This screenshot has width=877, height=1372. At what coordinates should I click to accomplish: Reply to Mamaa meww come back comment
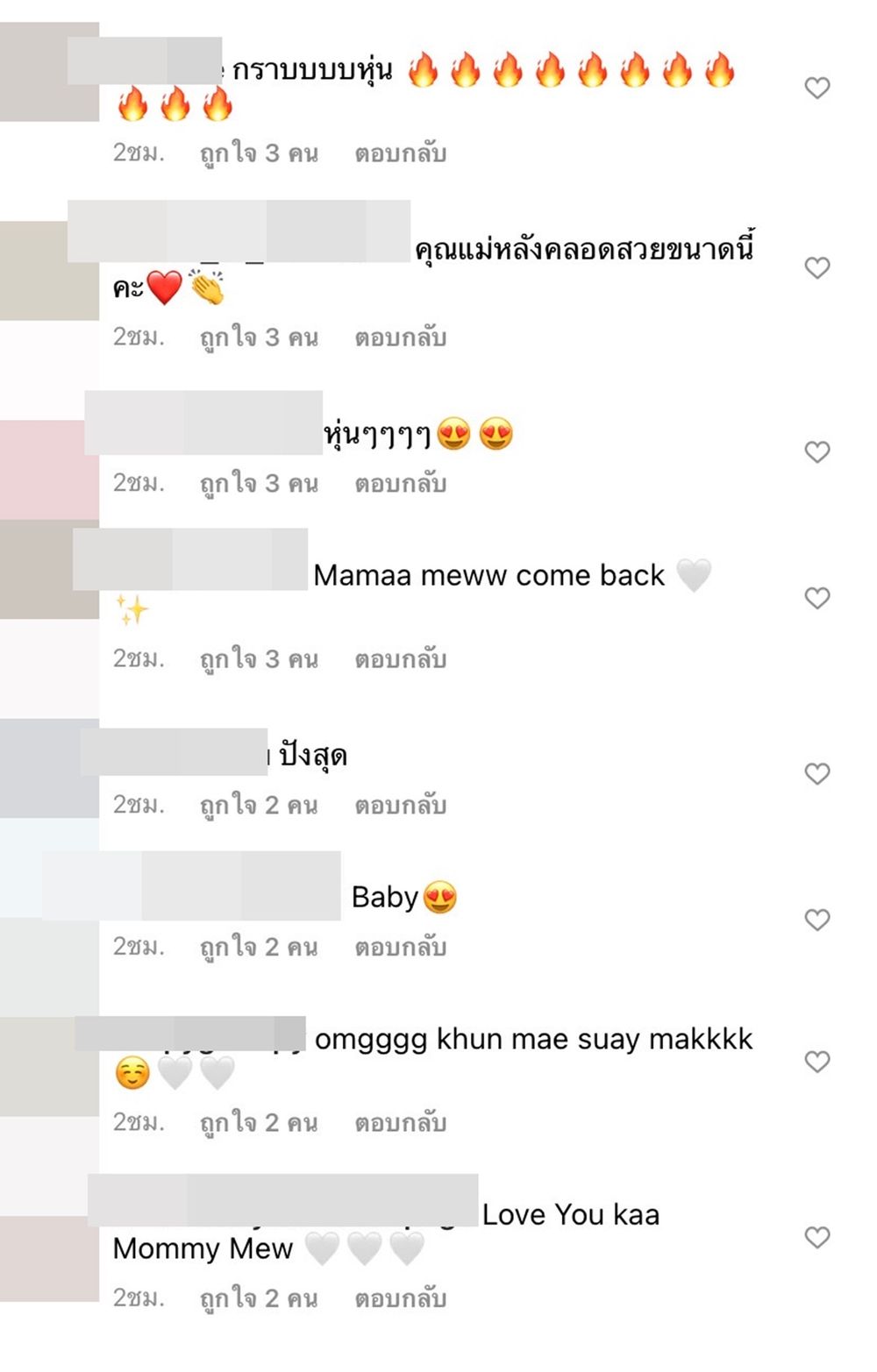[x=401, y=659]
